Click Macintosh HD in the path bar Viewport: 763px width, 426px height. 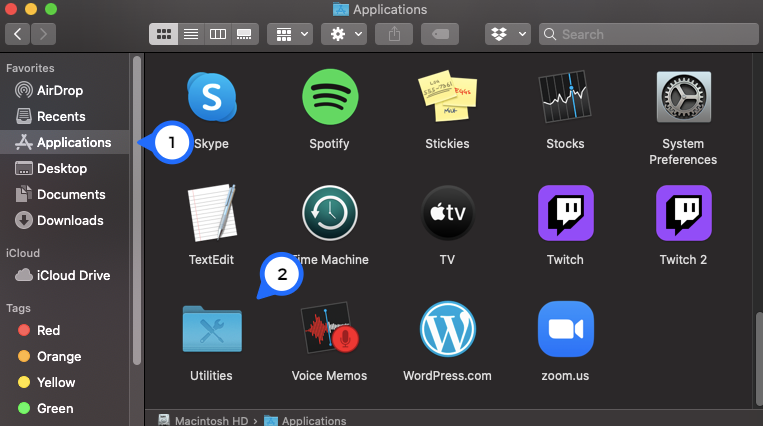(203, 420)
